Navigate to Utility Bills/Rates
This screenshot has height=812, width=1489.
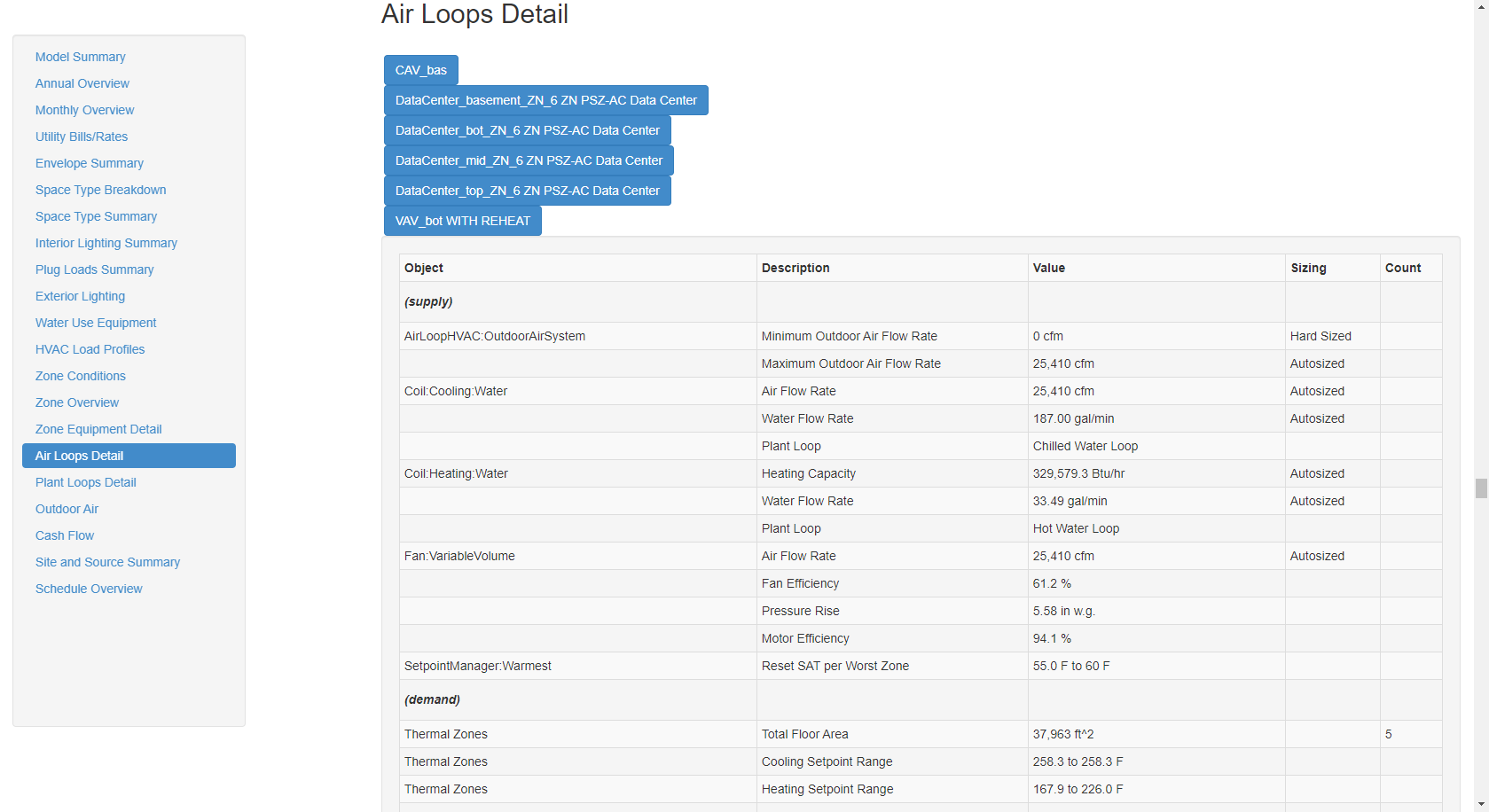point(82,137)
